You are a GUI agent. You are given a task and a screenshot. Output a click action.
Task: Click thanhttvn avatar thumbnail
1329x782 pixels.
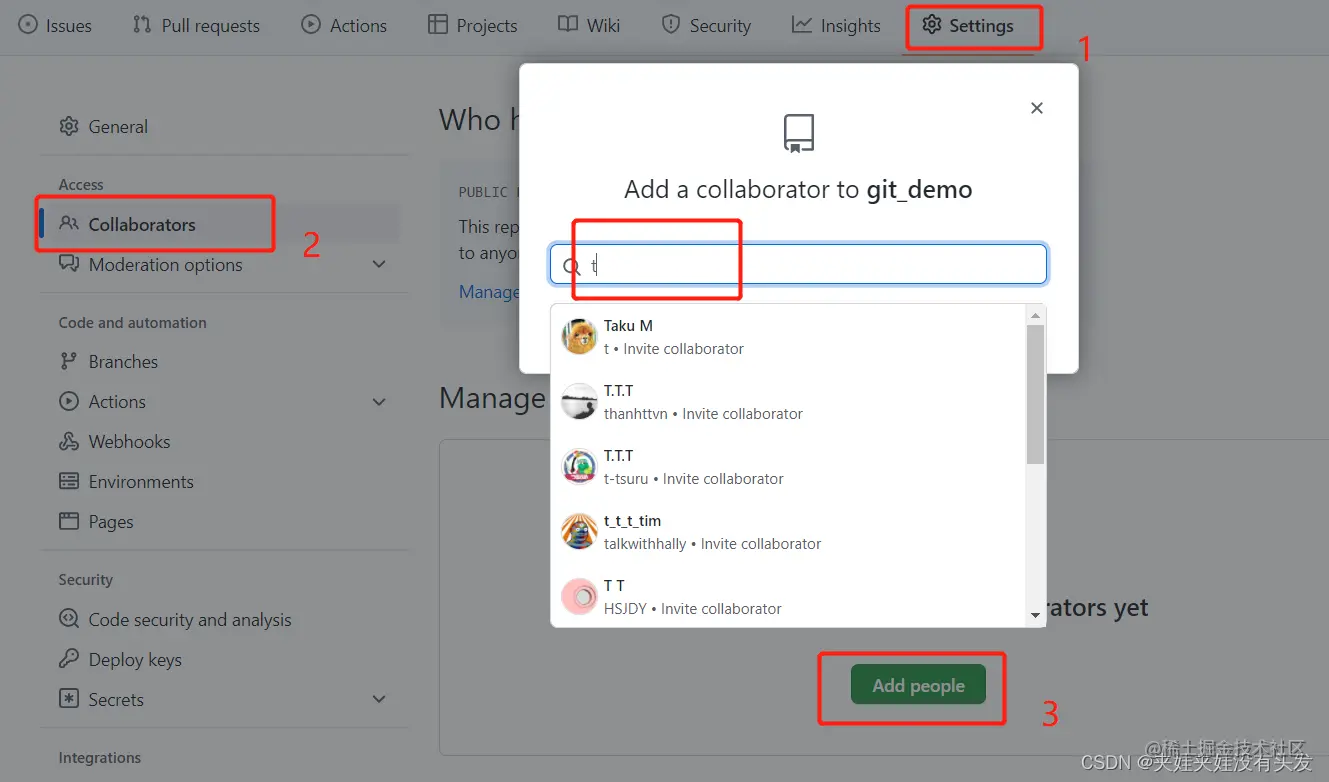(x=580, y=402)
